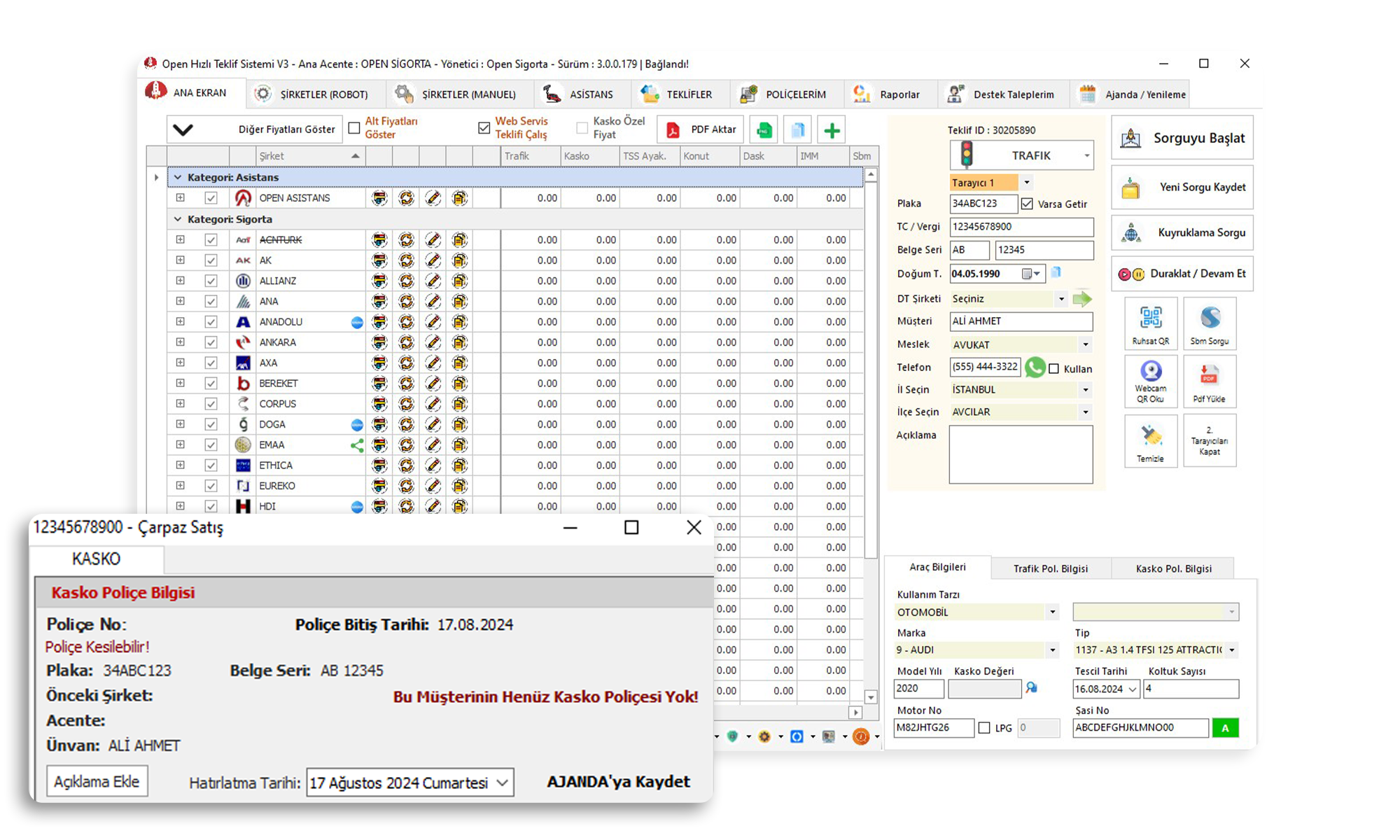Image resolution: width=1400 pixels, height=840 pixels.
Task: Click Webcam QR Oku icon
Action: (x=1151, y=381)
